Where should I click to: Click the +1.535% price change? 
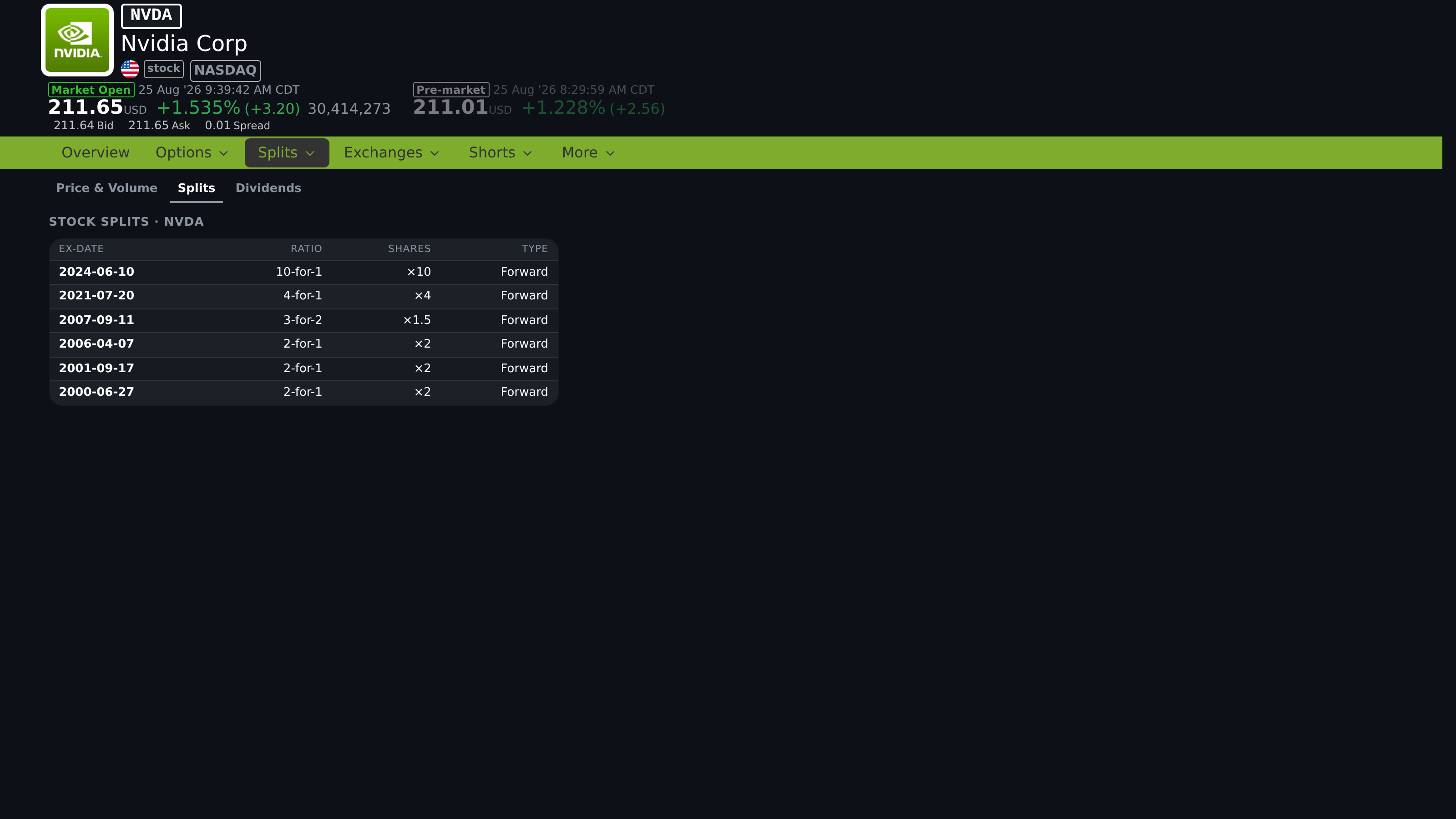(x=198, y=107)
